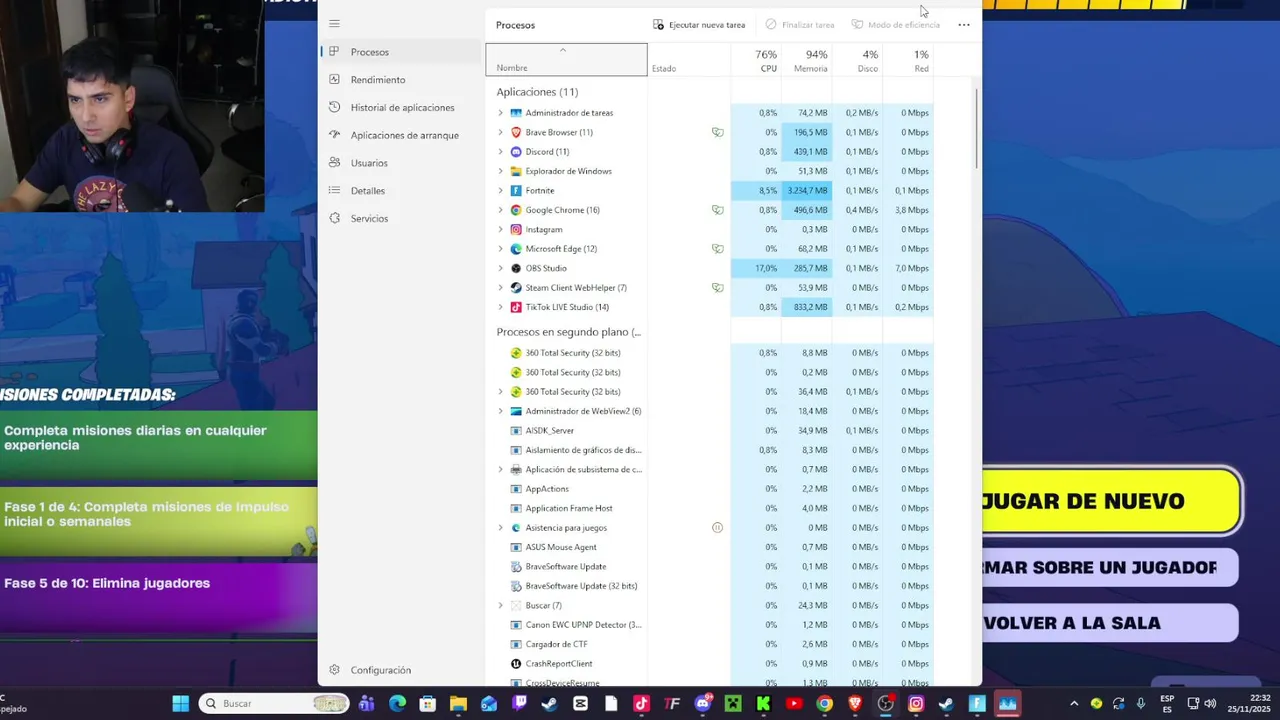Open the Windows Start menu
This screenshot has height=720, width=1280.
click(x=181, y=704)
